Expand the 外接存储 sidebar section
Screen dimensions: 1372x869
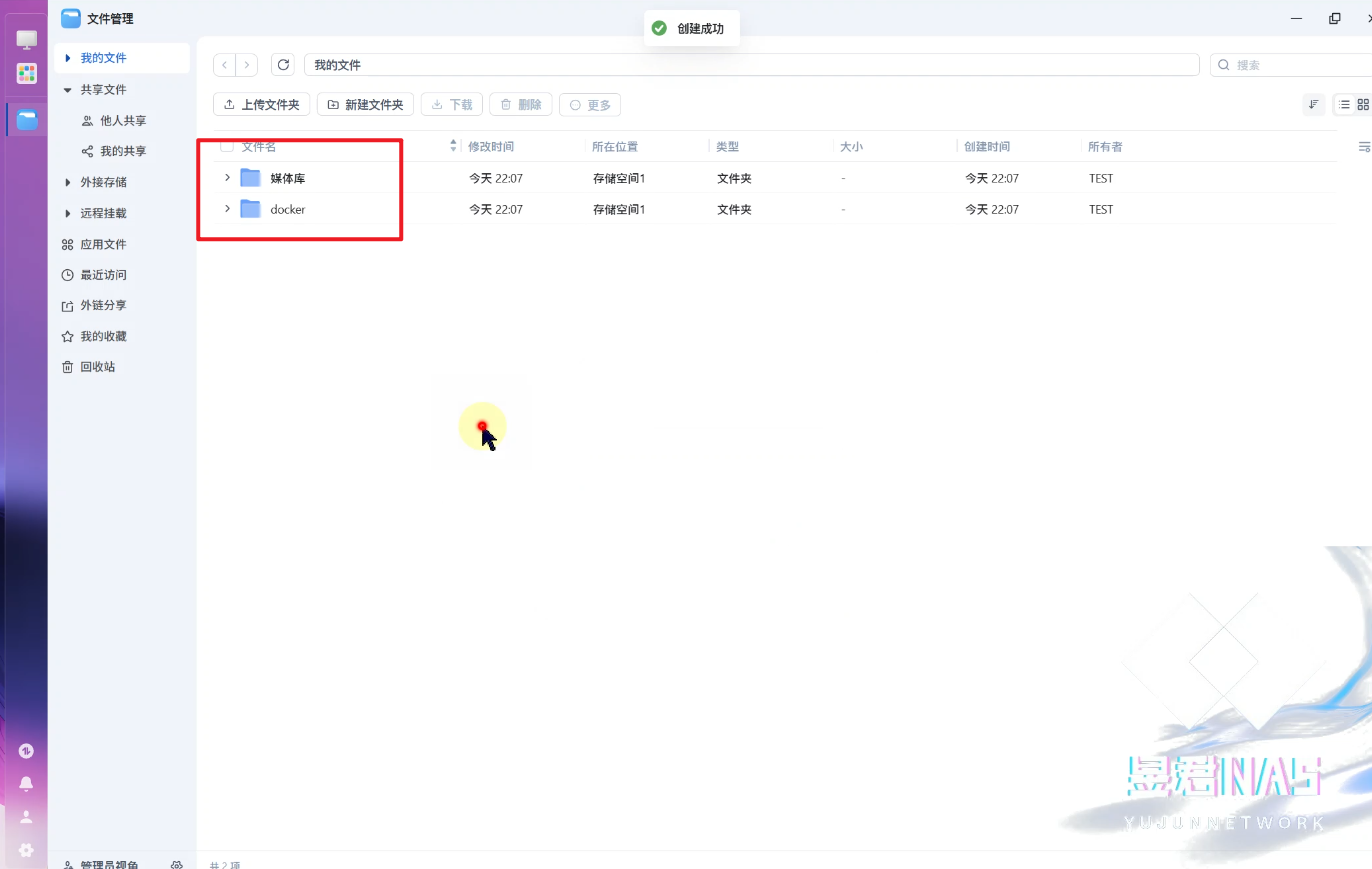(67, 183)
